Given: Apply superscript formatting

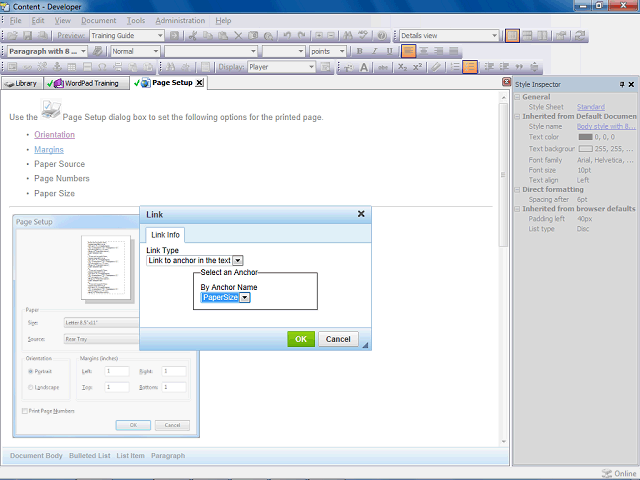Looking at the screenshot, I should point(417,67).
